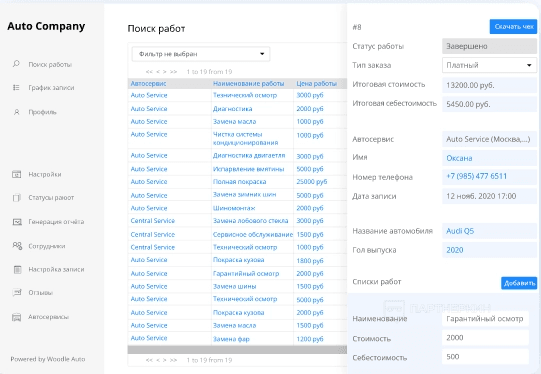Sort by Наименование работы column header
This screenshot has height=374, width=541.
(x=248, y=83)
